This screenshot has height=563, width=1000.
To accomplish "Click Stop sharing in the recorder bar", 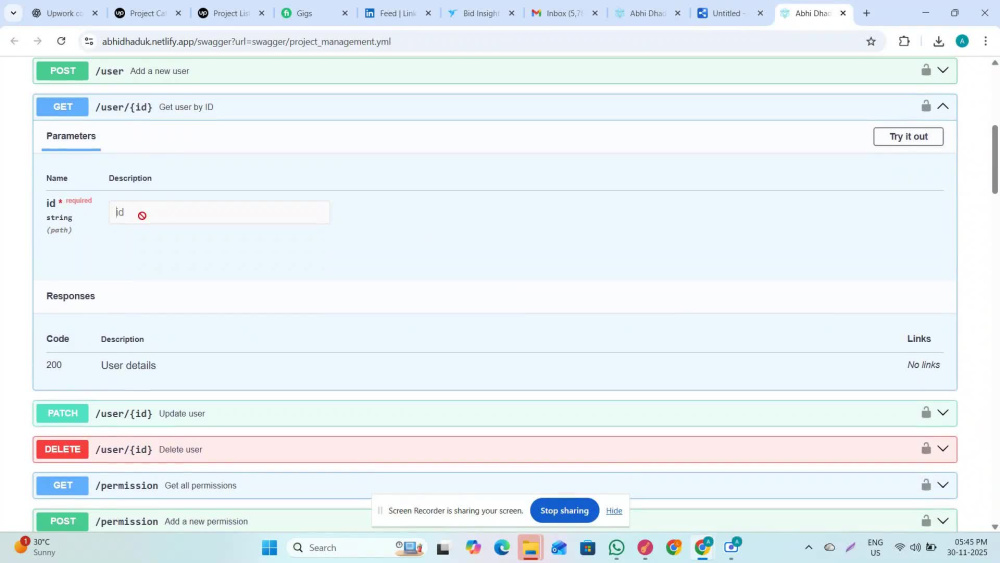I will coord(564,511).
